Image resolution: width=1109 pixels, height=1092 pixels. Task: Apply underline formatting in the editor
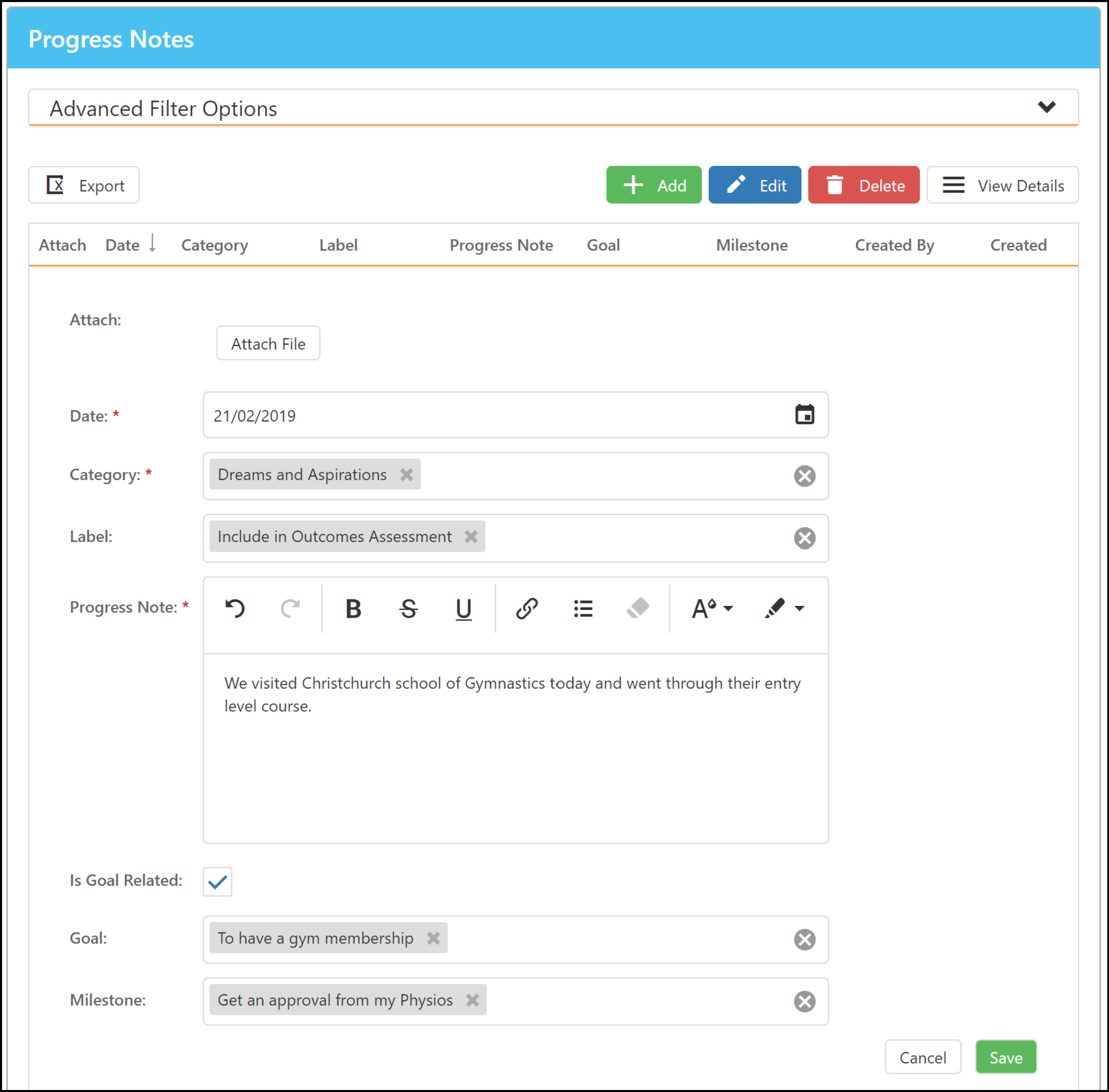463,608
